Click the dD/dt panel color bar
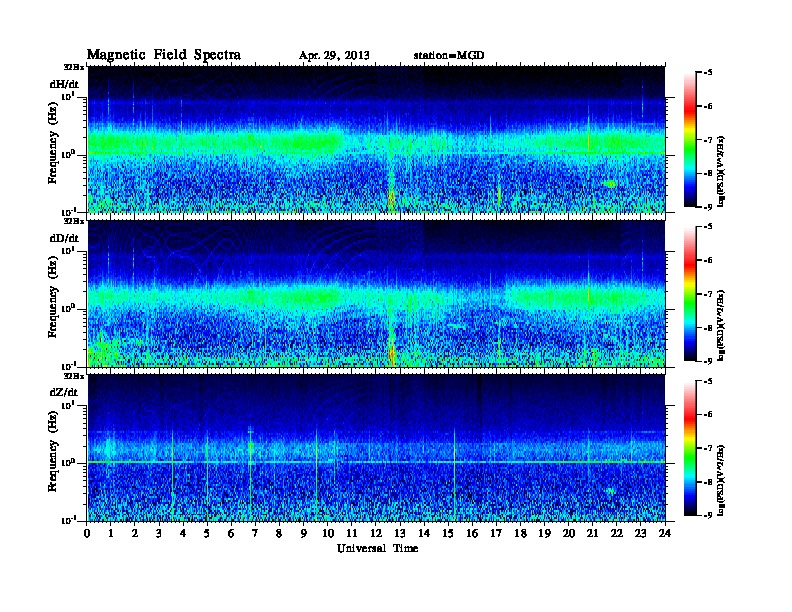 coord(690,294)
